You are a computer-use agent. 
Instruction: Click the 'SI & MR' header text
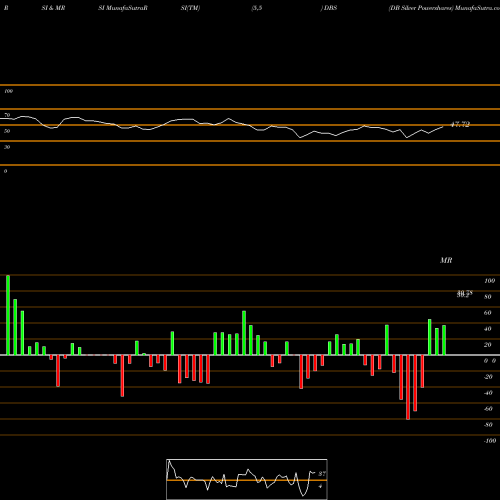(53, 8)
